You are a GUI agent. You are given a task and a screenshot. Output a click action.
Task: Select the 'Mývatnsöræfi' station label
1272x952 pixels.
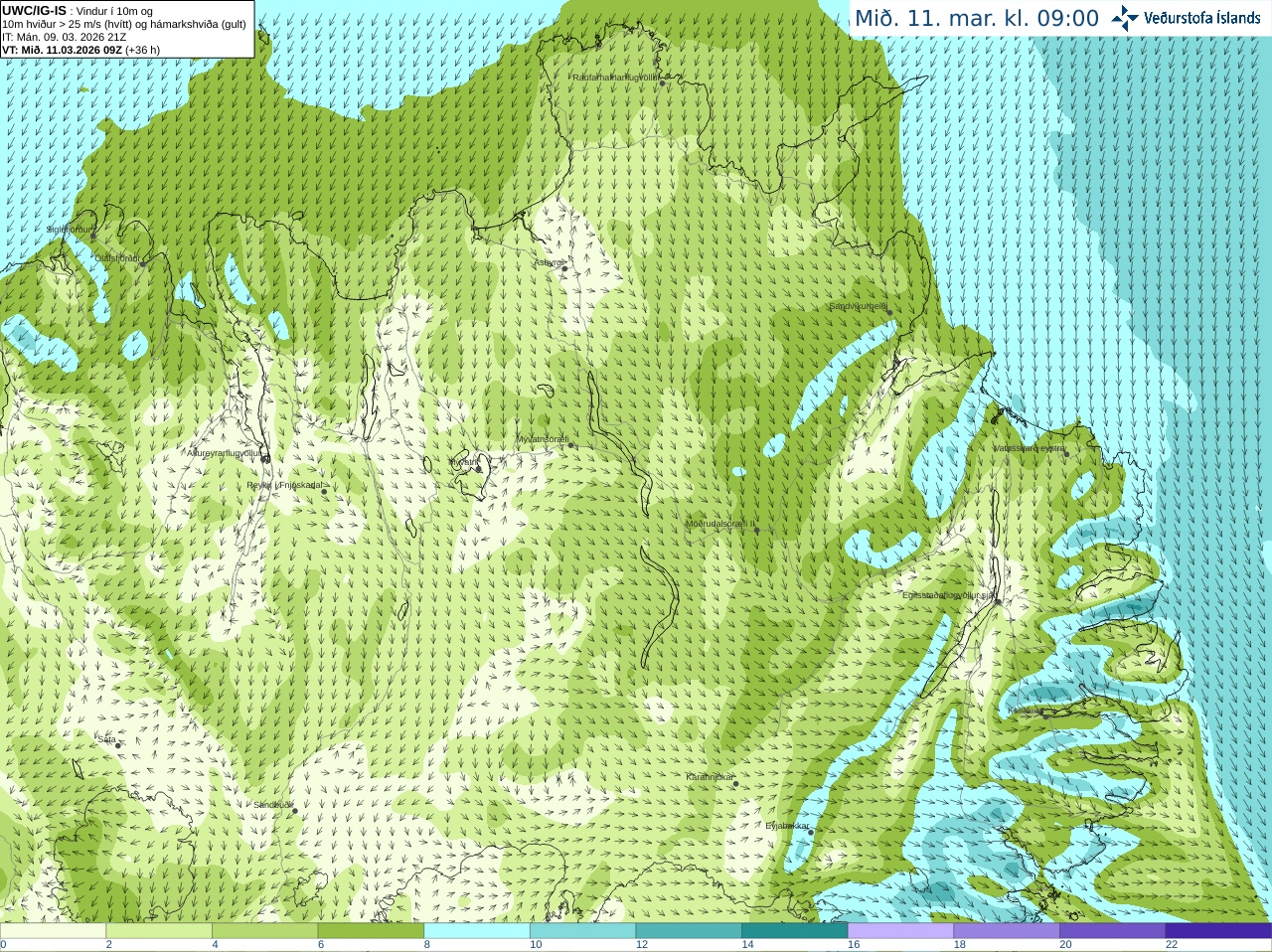pyautogui.click(x=542, y=439)
